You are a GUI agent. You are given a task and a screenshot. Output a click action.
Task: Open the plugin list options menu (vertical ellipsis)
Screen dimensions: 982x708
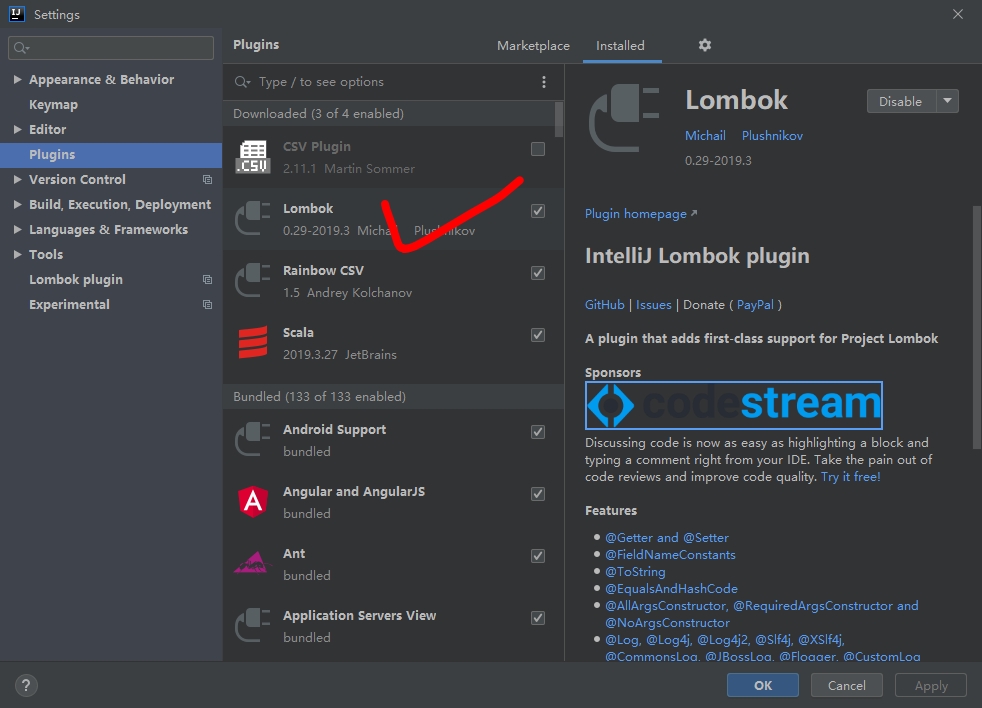(543, 81)
